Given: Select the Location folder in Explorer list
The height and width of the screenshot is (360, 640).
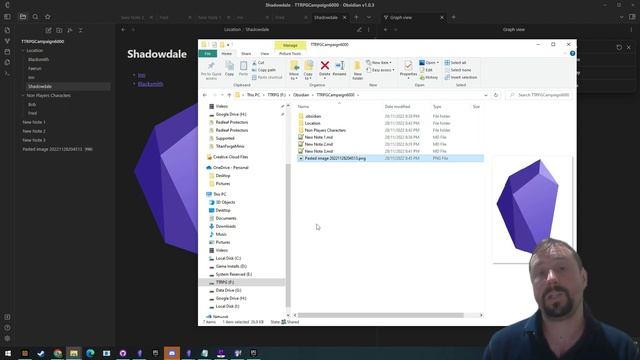Looking at the screenshot, I should point(312,123).
